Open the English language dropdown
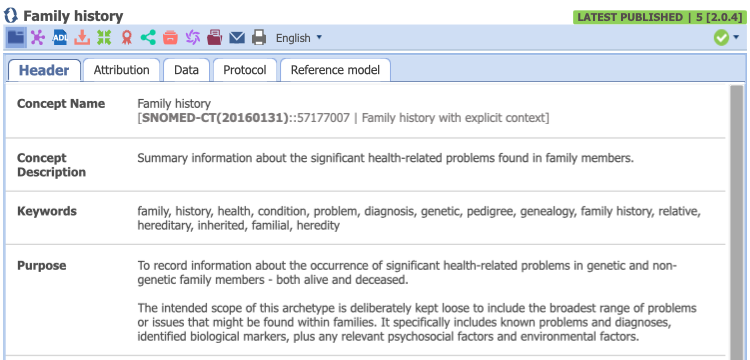This screenshot has width=750, height=360. coord(299,38)
